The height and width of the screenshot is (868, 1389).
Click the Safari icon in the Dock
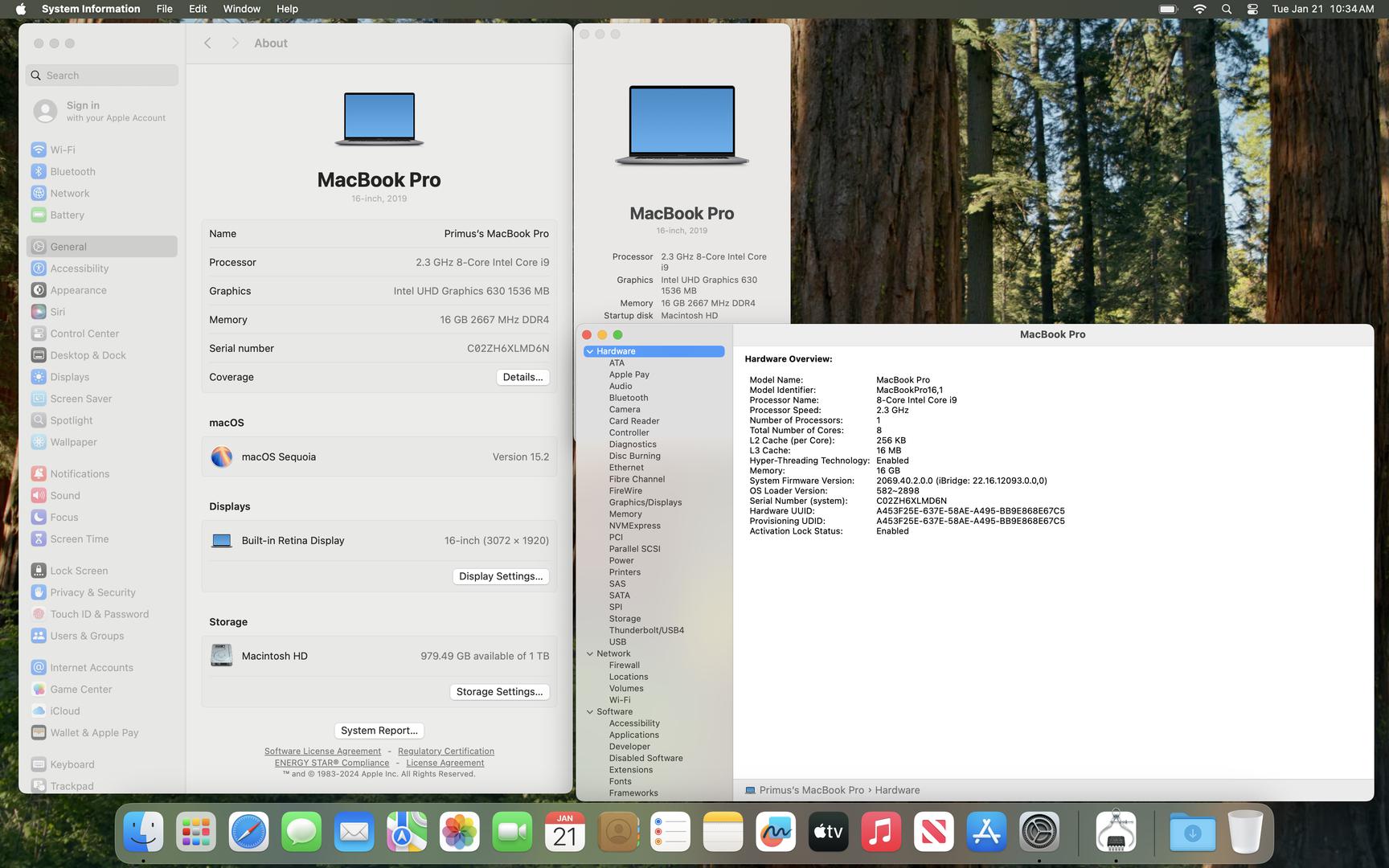coord(248,832)
